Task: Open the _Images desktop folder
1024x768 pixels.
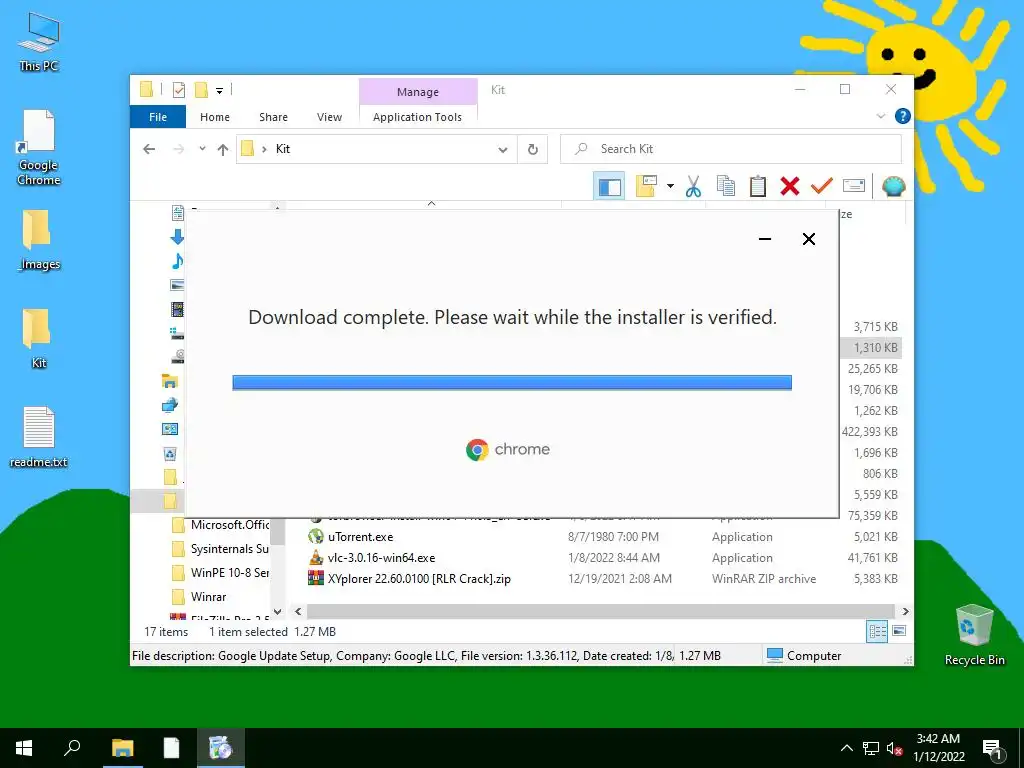Action: (39, 240)
